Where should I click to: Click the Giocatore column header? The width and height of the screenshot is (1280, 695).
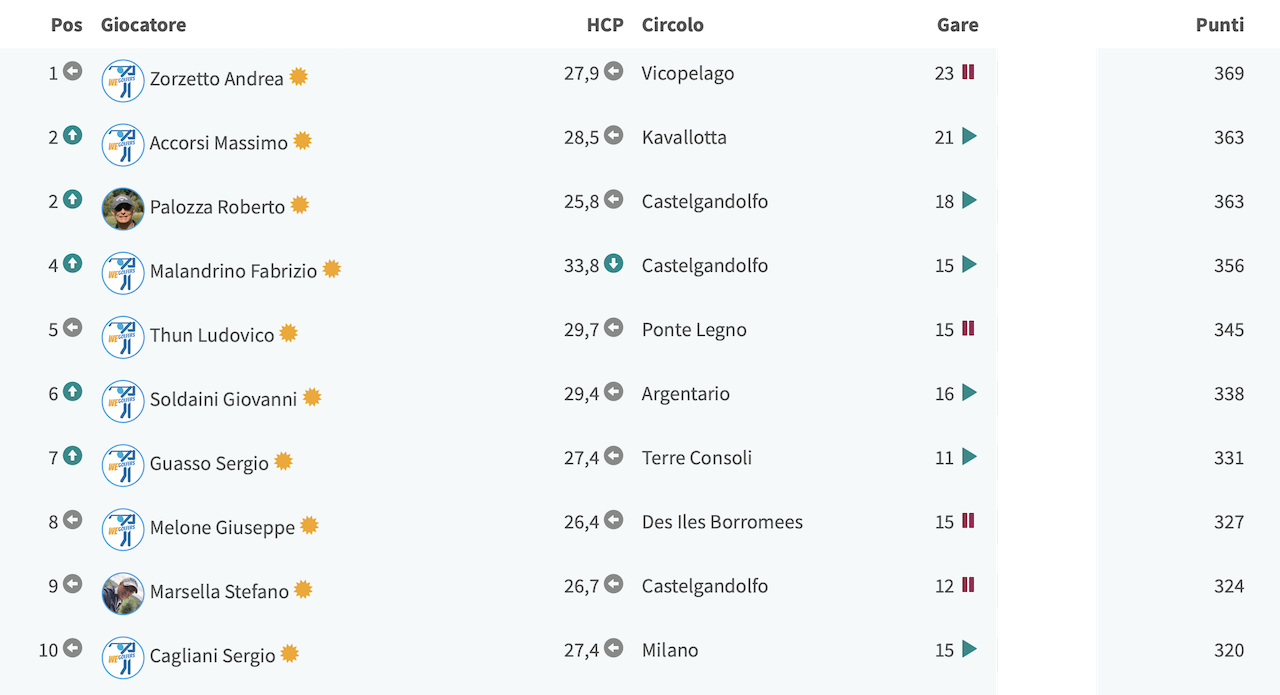click(143, 25)
